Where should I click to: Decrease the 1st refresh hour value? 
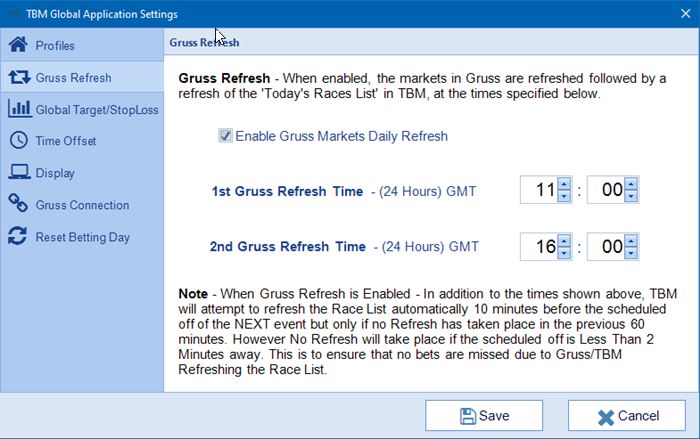(x=564, y=196)
